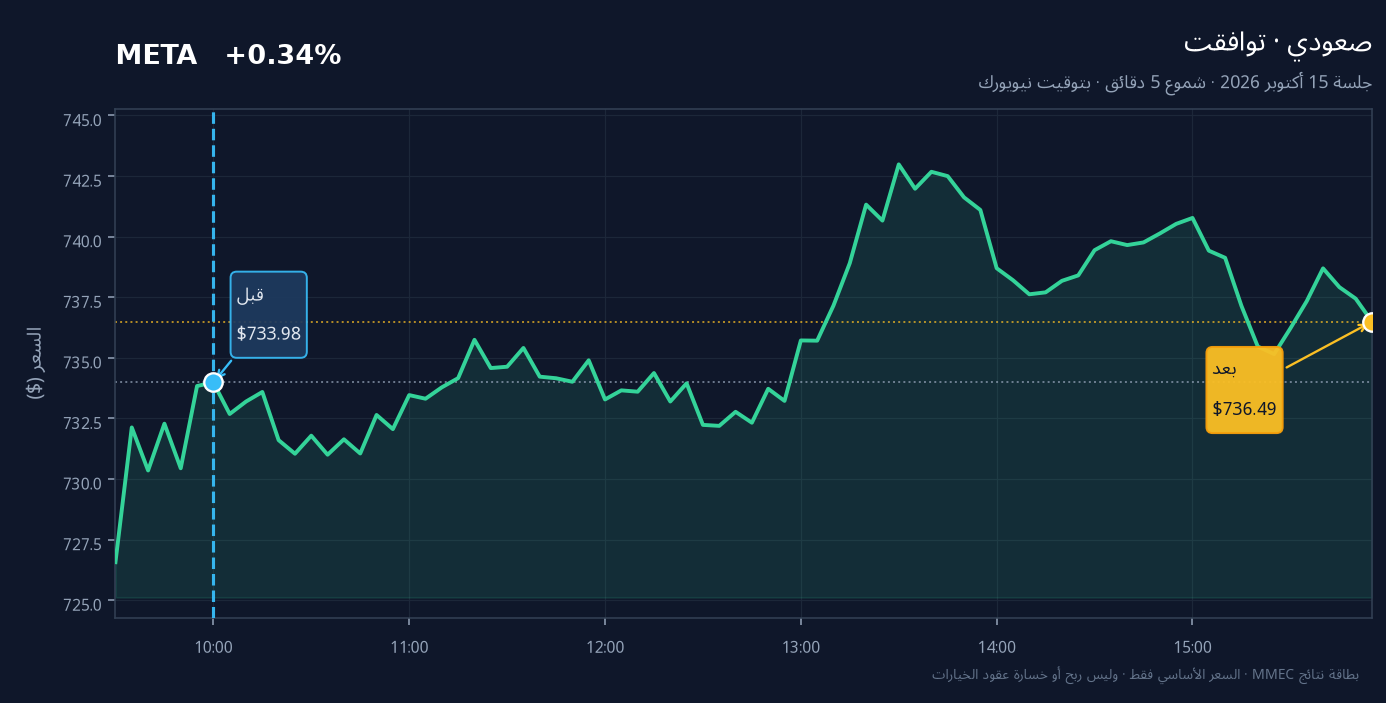Click the 740.0 price axis label
The image size is (1386, 703).
click(x=82, y=241)
